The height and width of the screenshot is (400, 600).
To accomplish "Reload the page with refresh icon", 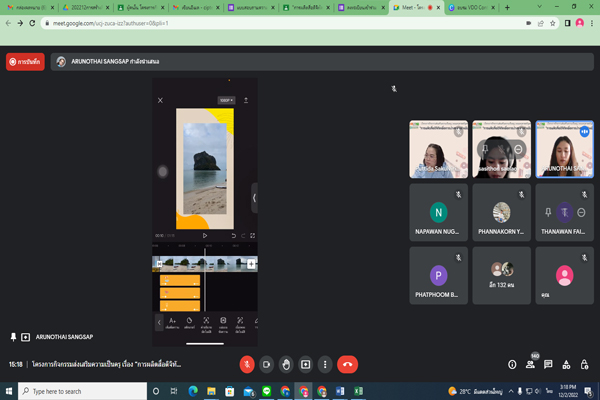I will [x=34, y=22].
